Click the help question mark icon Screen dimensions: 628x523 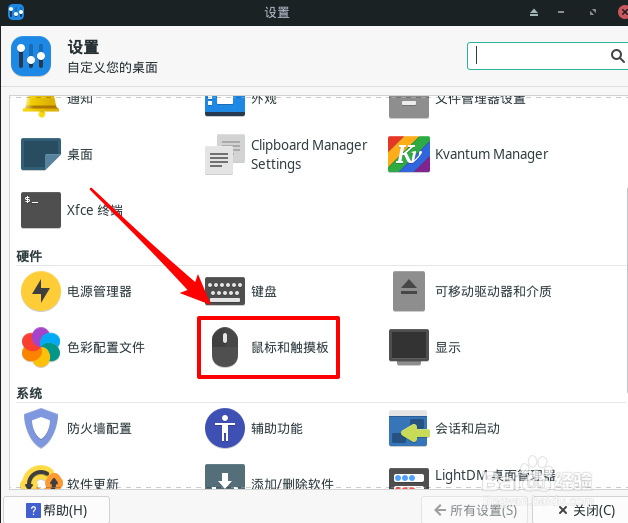[x=33, y=511]
